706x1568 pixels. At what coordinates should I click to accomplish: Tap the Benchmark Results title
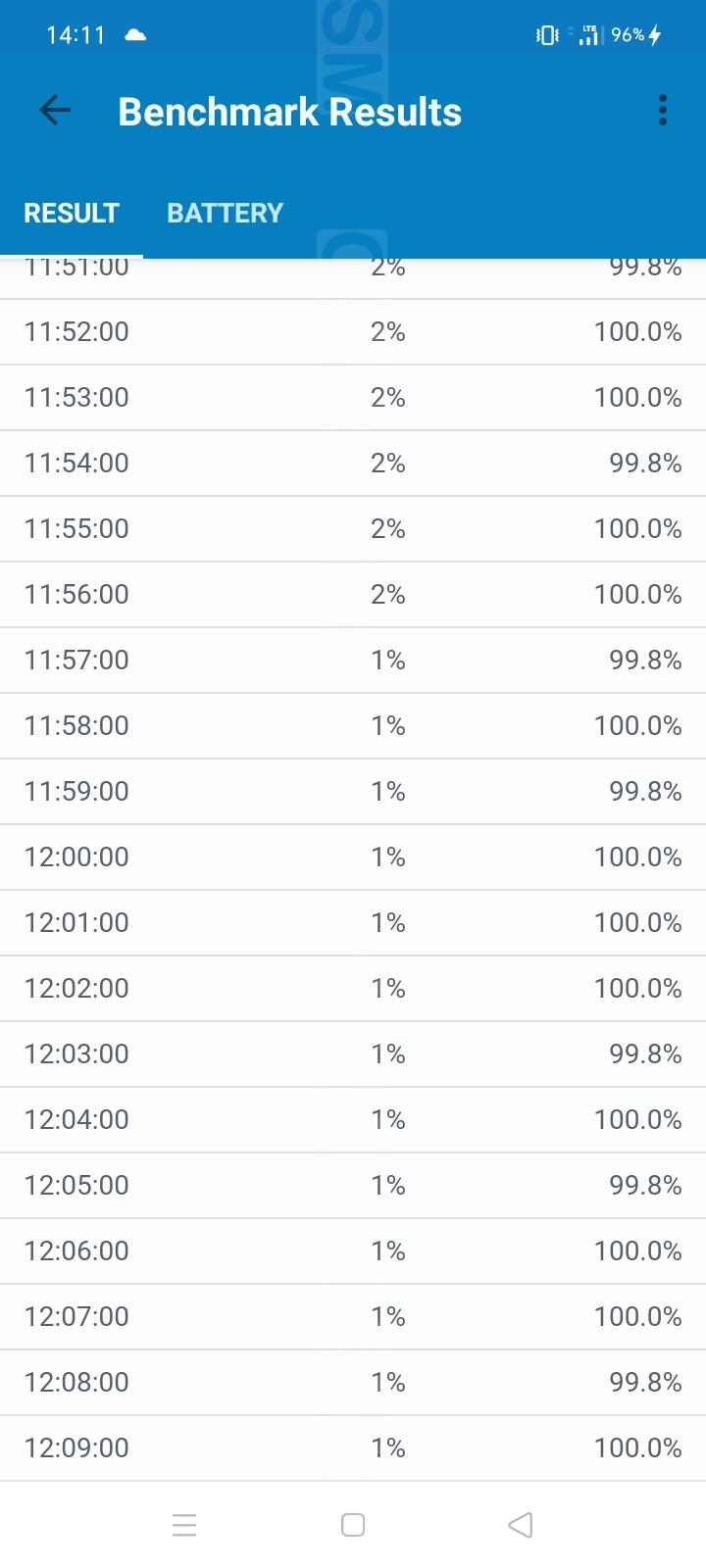pyautogui.click(x=289, y=112)
